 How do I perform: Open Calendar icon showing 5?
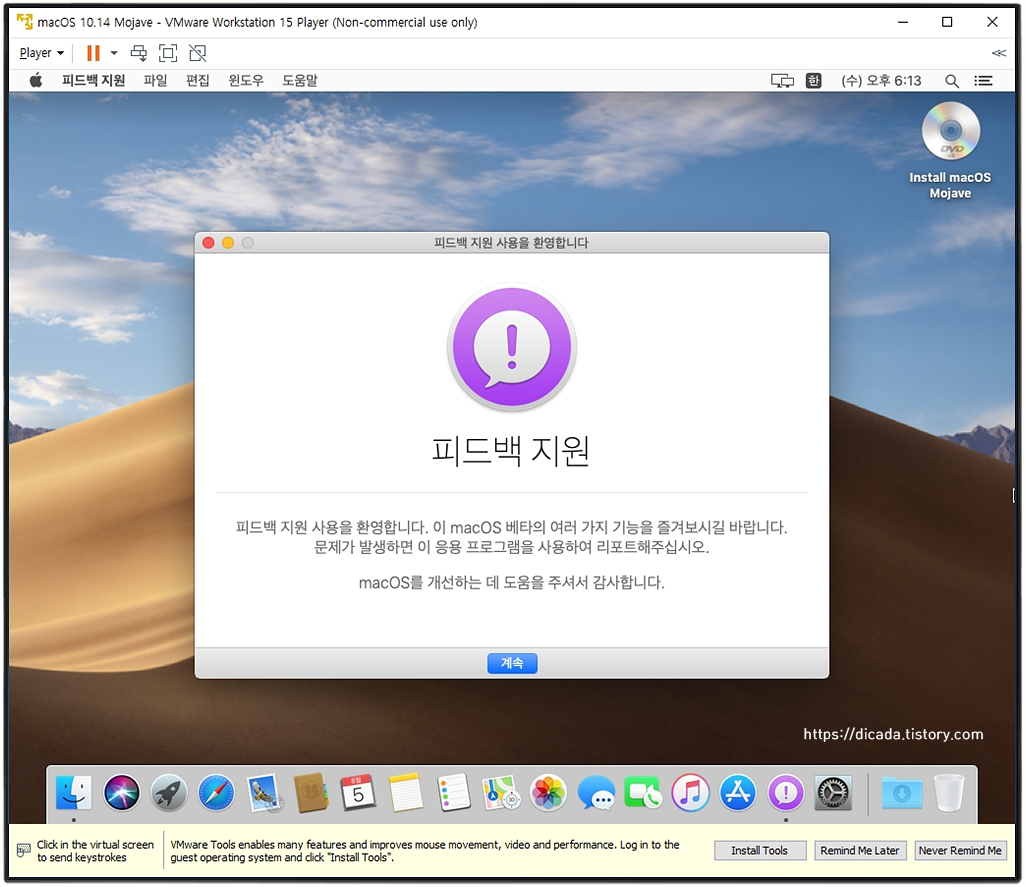coord(358,793)
